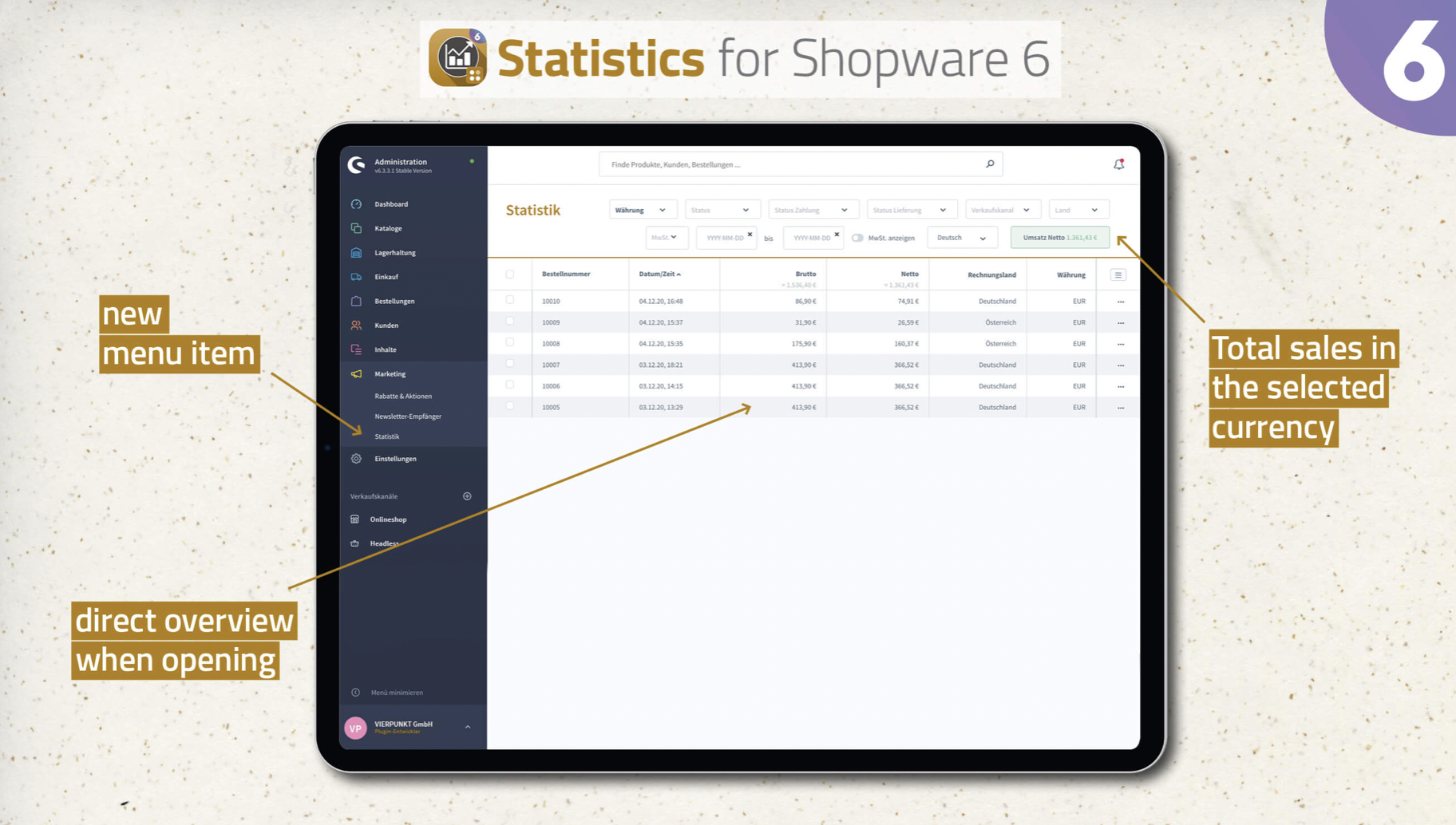Viewport: 1456px width, 825px height.
Task: Open the notifications bell icon
Action: click(x=1119, y=164)
